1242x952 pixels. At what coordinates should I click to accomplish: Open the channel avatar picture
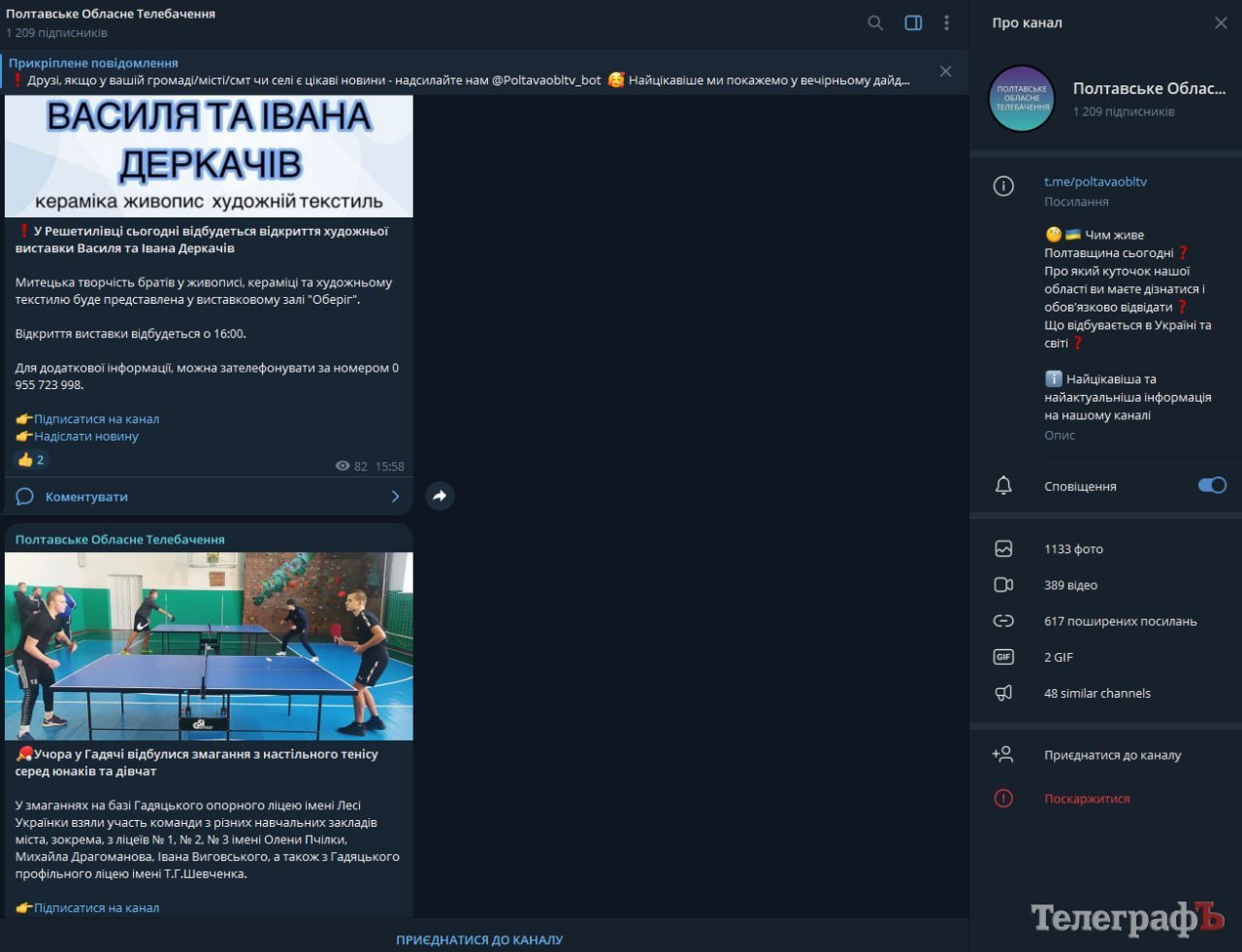click(1022, 98)
